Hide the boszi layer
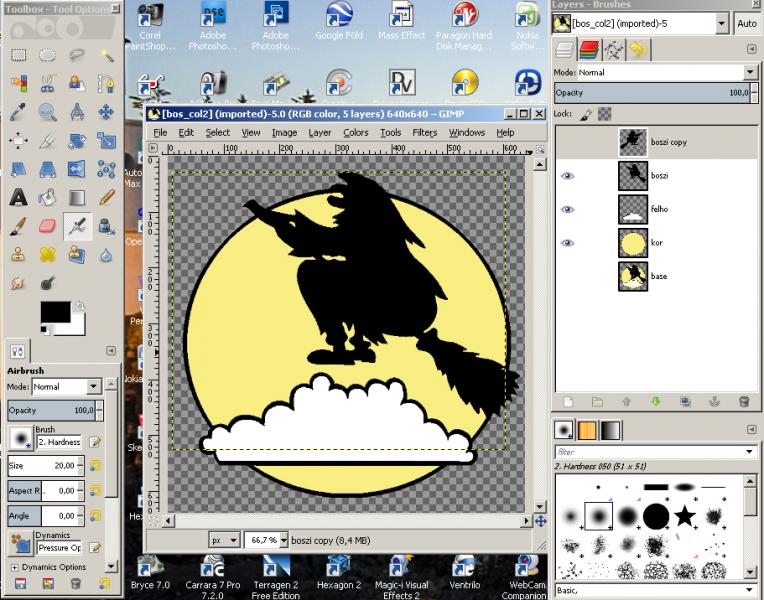Viewport: 764px width, 600px height. pyautogui.click(x=567, y=176)
